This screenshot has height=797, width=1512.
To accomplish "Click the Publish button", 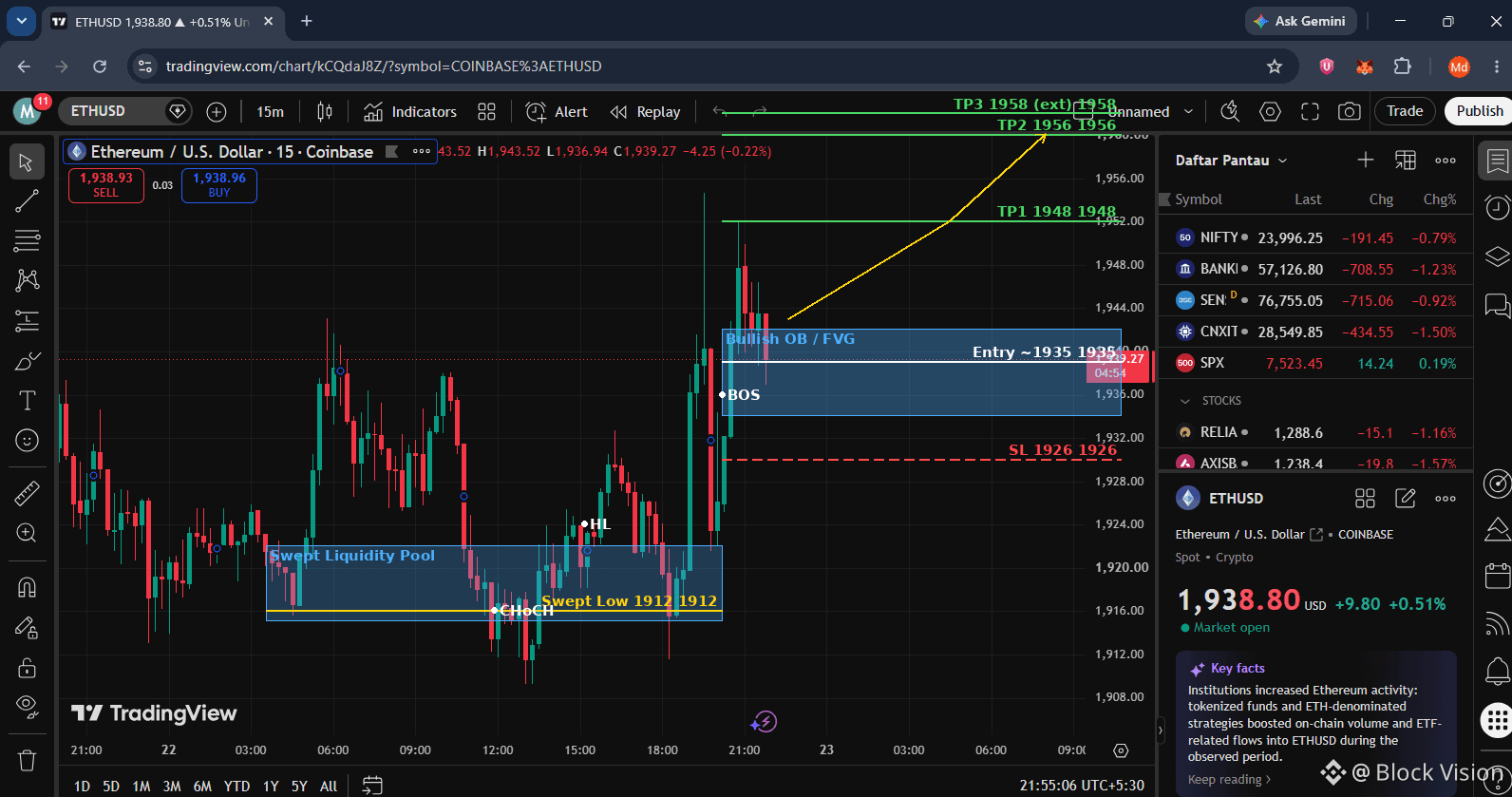I will click(x=1479, y=111).
